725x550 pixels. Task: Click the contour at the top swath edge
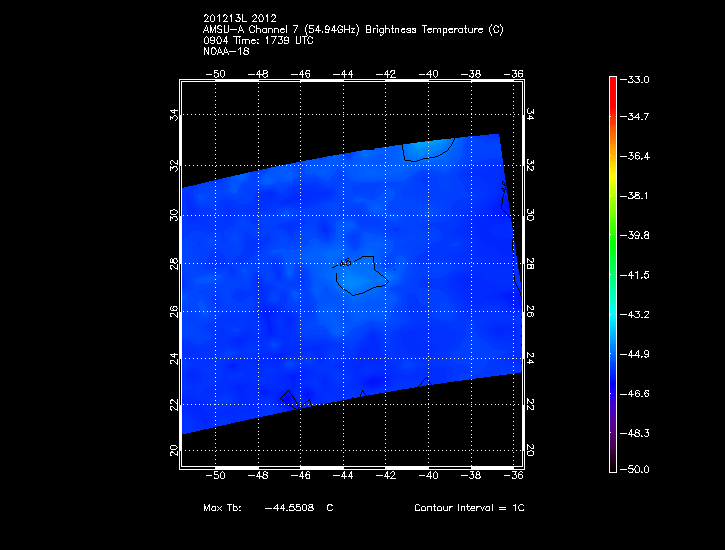click(x=427, y=151)
